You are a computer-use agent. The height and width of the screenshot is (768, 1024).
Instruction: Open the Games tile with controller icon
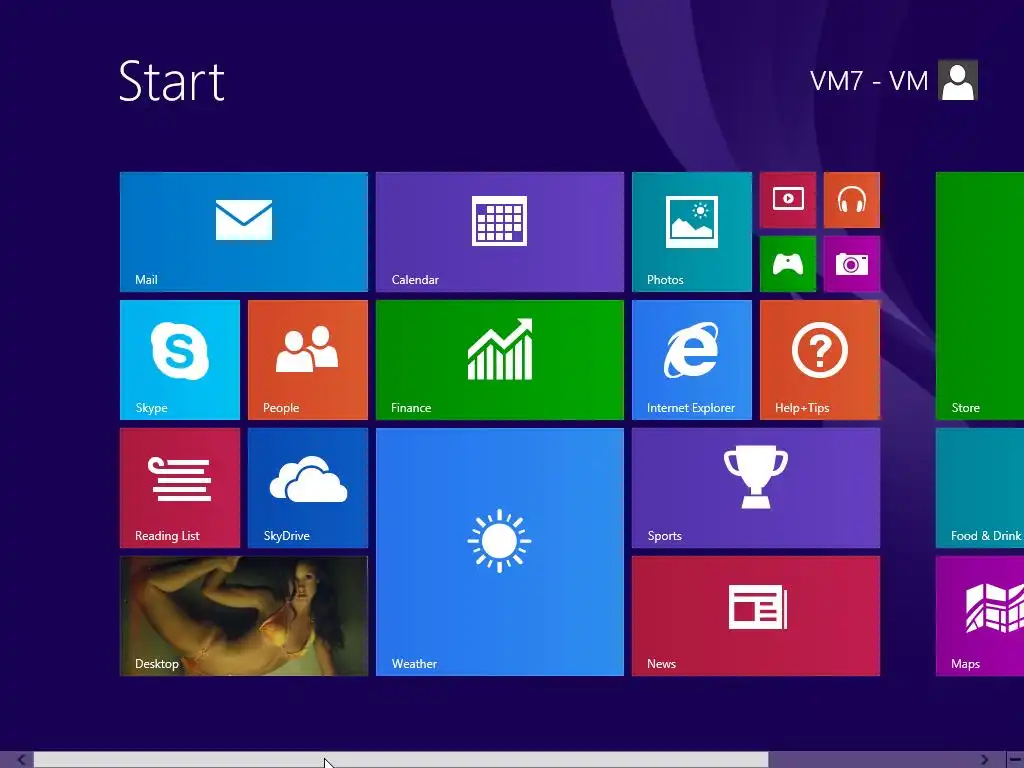(x=788, y=264)
